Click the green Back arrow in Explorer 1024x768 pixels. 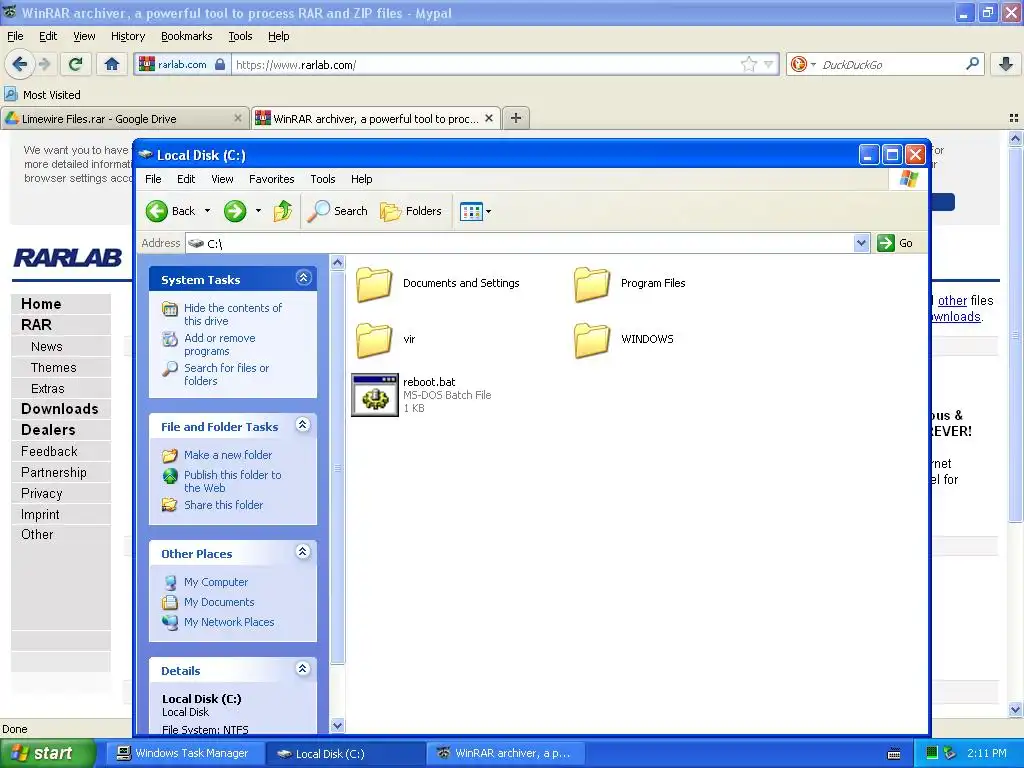coord(157,211)
